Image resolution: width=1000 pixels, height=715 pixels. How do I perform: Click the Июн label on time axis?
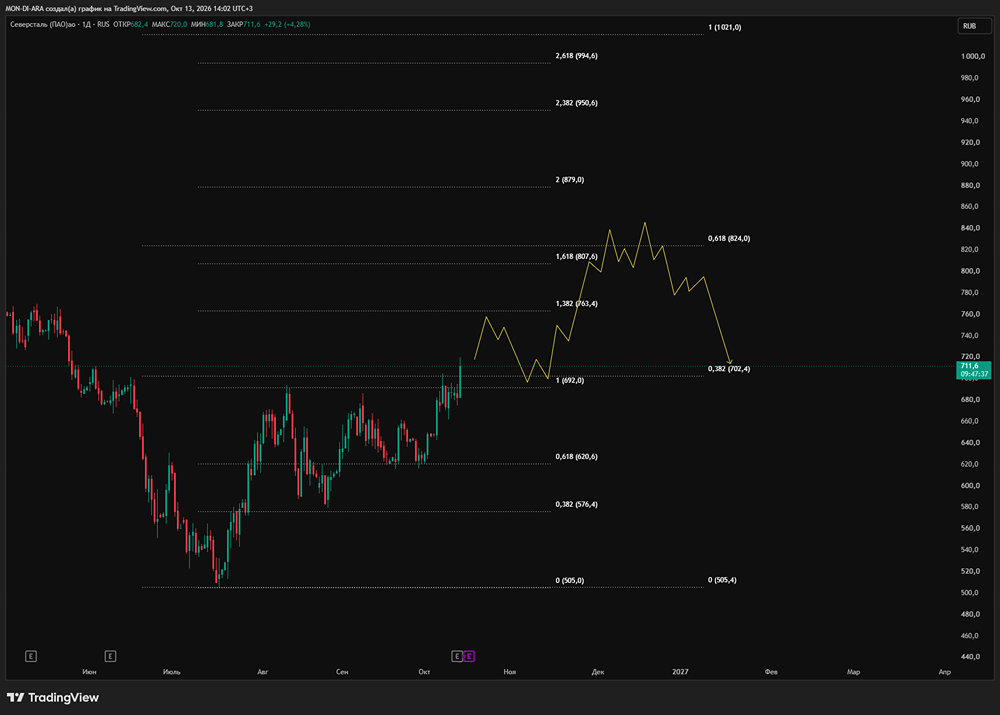coord(89,672)
